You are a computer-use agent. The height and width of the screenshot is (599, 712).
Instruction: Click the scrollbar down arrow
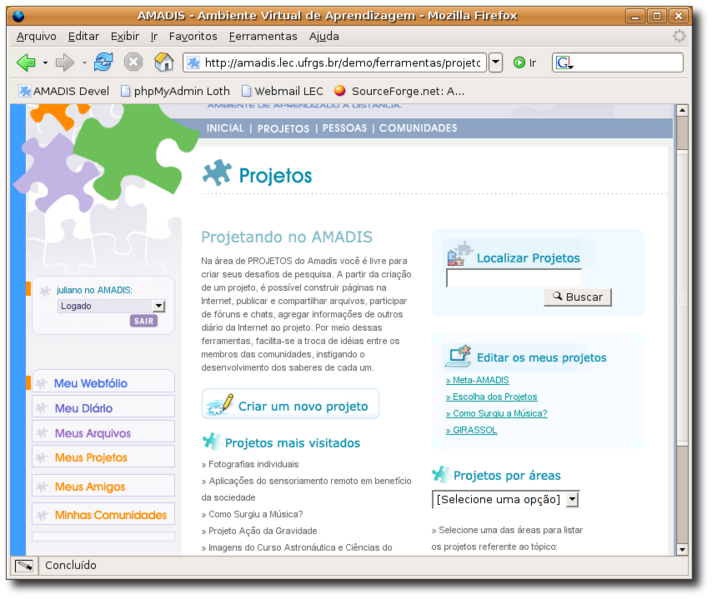point(682,549)
